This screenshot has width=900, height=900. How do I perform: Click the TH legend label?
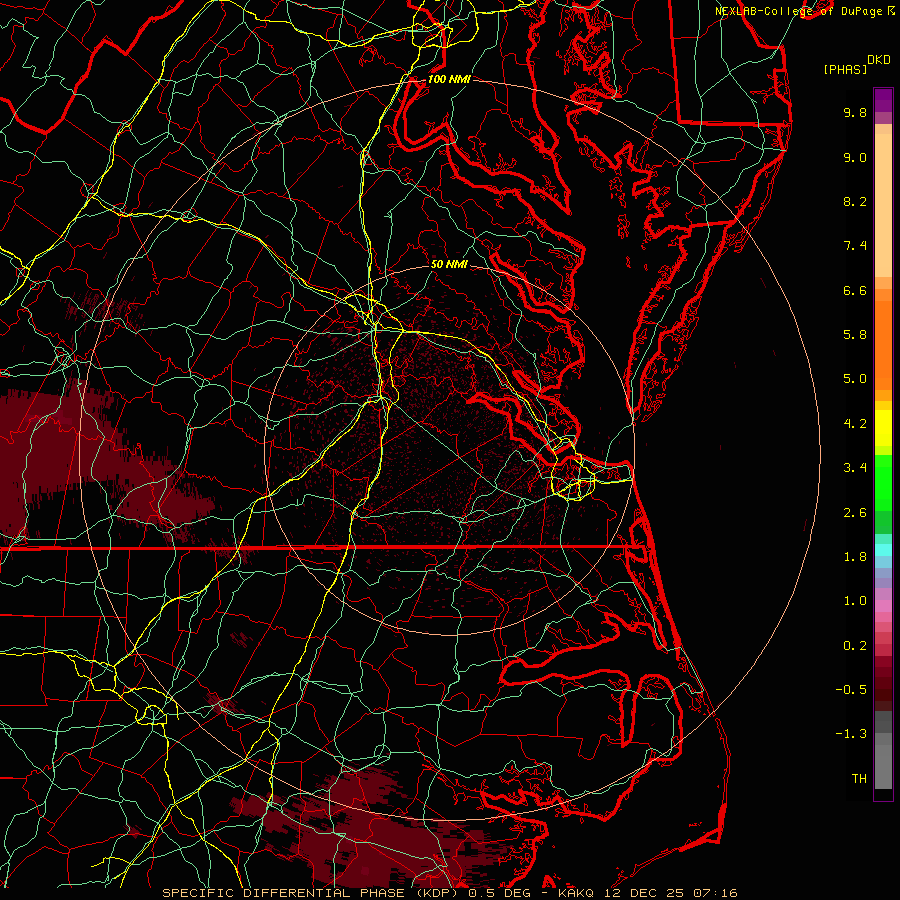(x=859, y=779)
